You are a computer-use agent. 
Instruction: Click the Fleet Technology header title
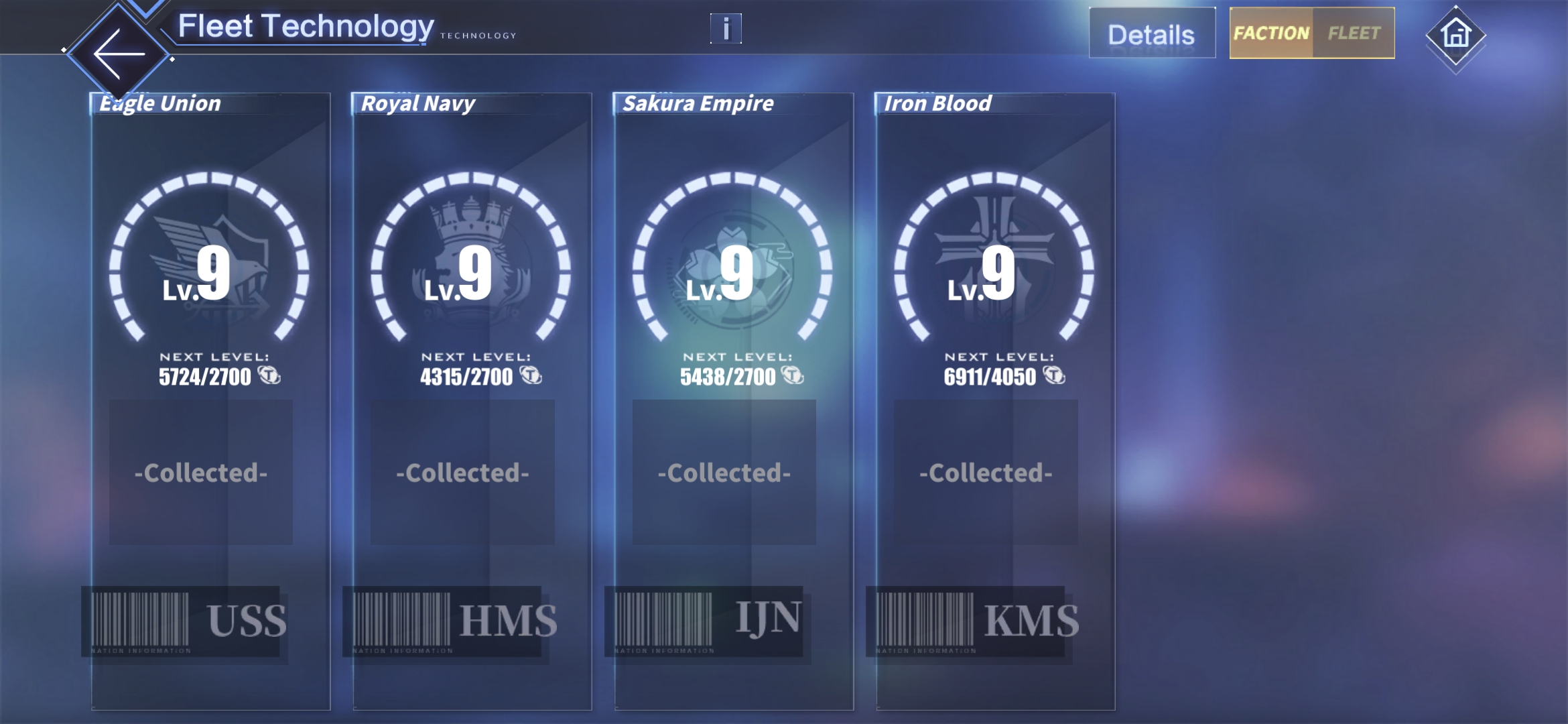(x=306, y=27)
